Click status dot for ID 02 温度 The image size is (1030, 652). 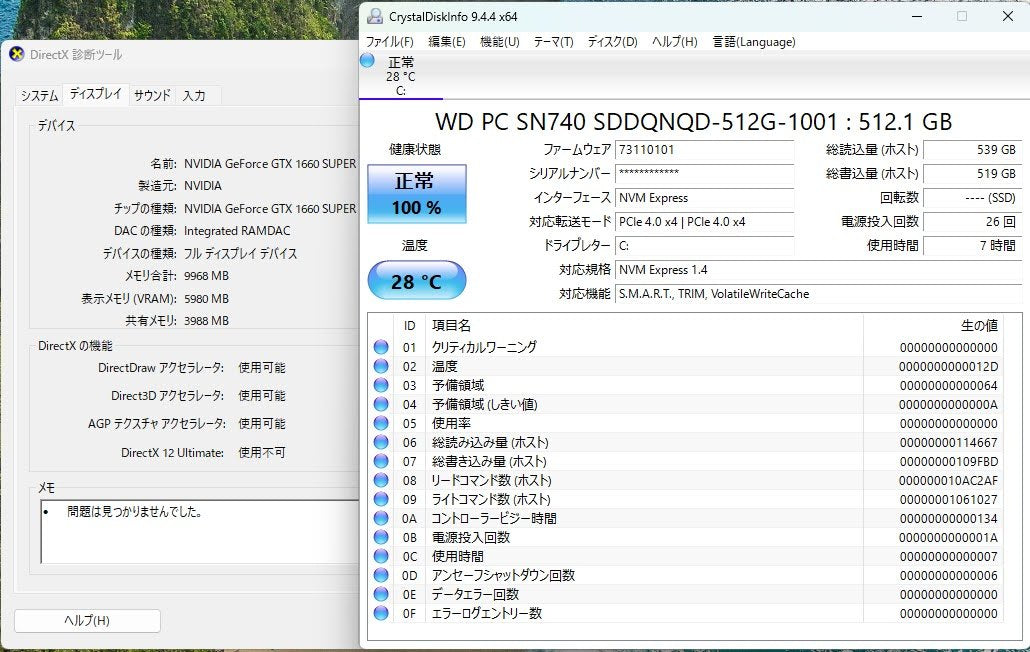click(x=381, y=366)
